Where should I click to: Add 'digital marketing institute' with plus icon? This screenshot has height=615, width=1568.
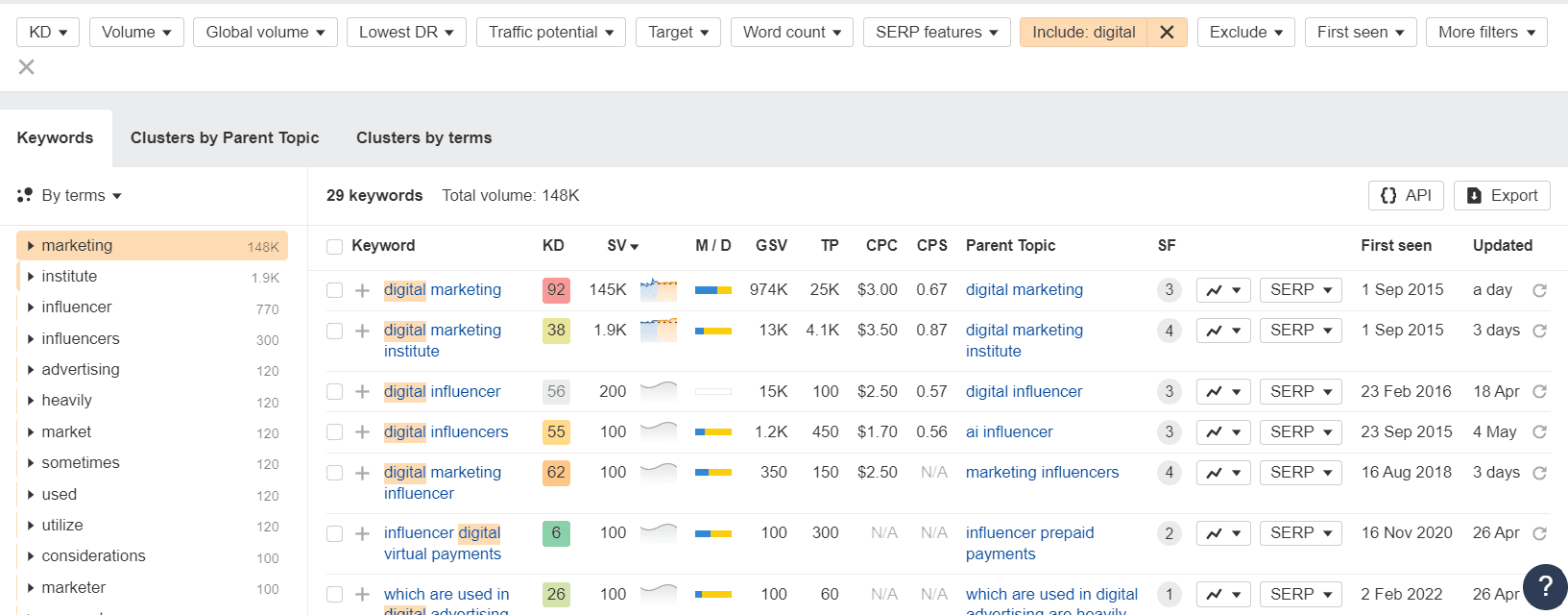tap(362, 331)
